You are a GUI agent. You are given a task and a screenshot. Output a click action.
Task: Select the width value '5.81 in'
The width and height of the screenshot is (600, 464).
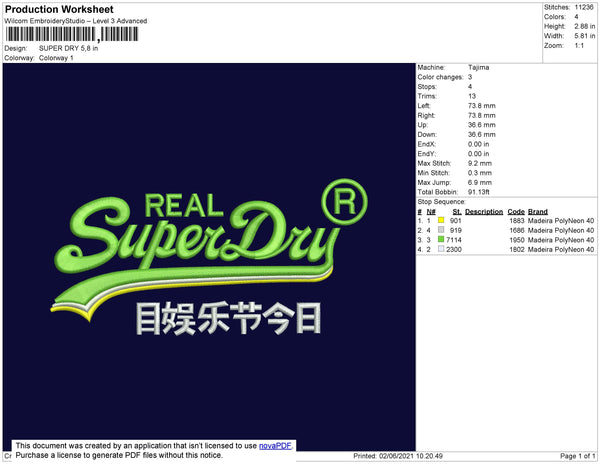(x=585, y=36)
